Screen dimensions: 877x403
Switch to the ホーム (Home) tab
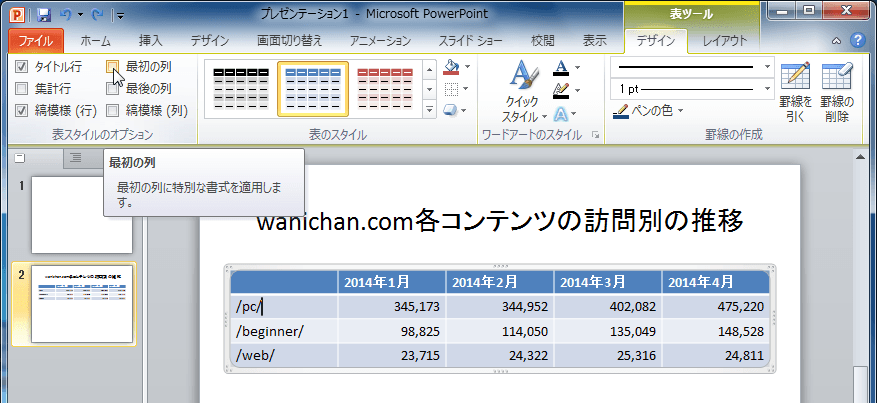point(96,41)
